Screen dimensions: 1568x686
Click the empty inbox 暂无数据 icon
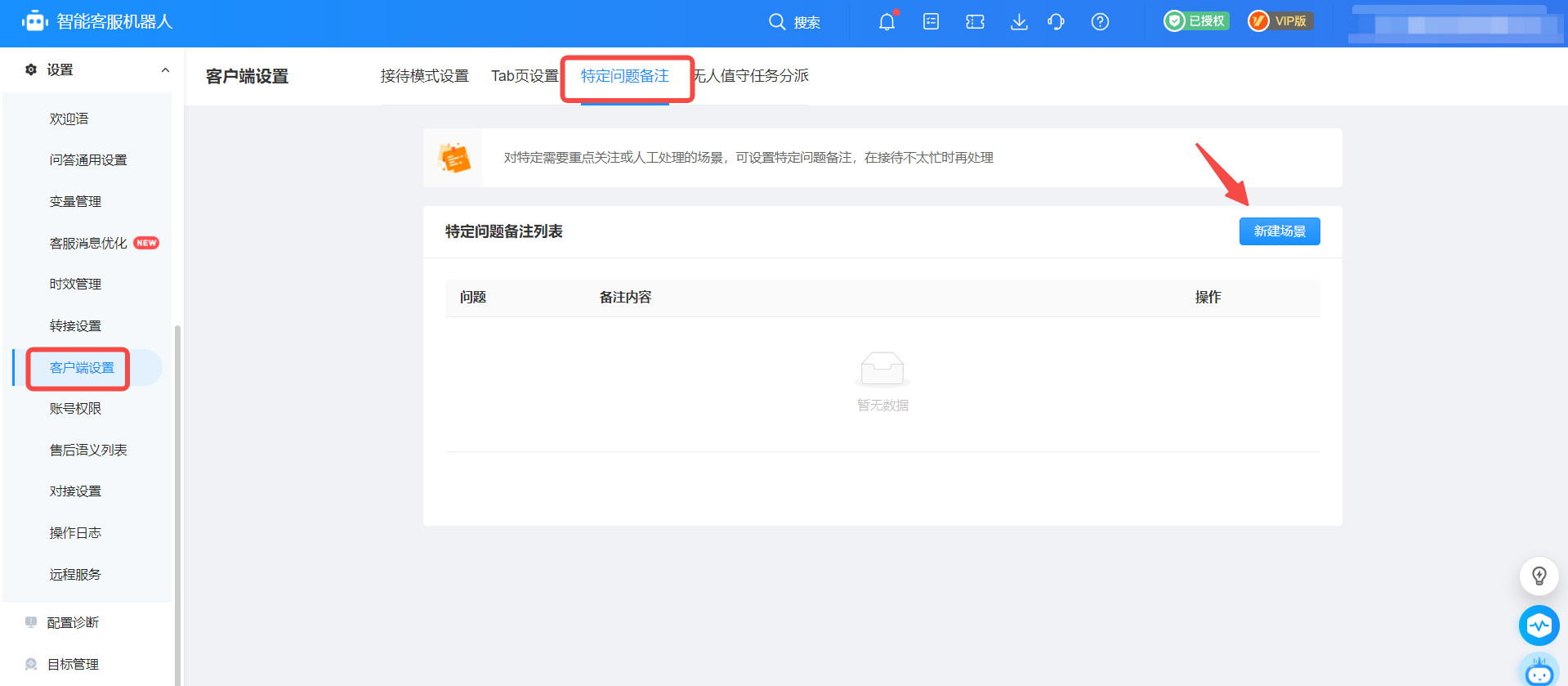882,370
